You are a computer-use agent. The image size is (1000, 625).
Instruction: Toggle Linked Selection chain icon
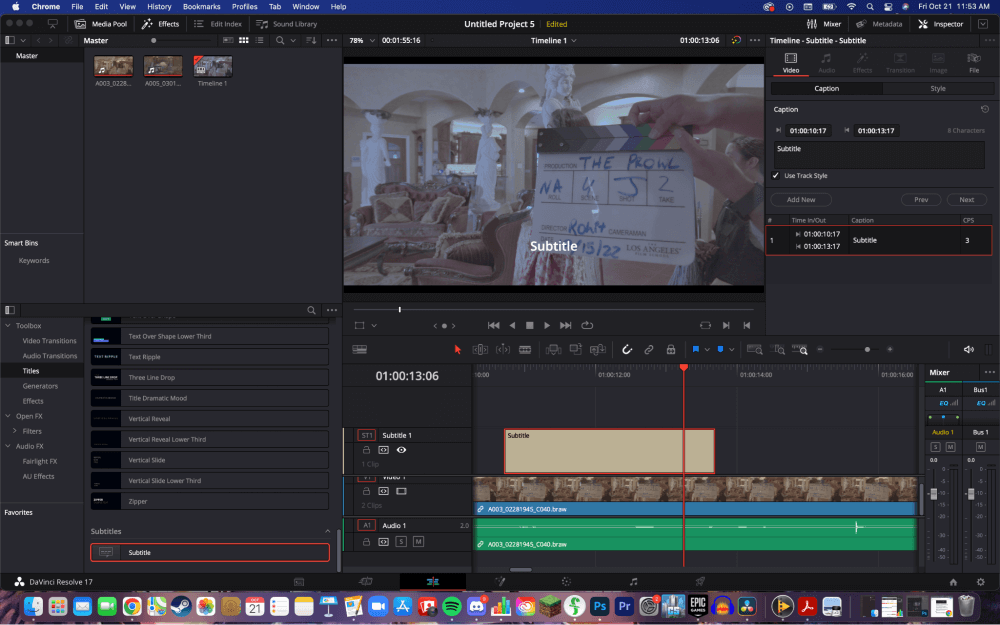[649, 349]
